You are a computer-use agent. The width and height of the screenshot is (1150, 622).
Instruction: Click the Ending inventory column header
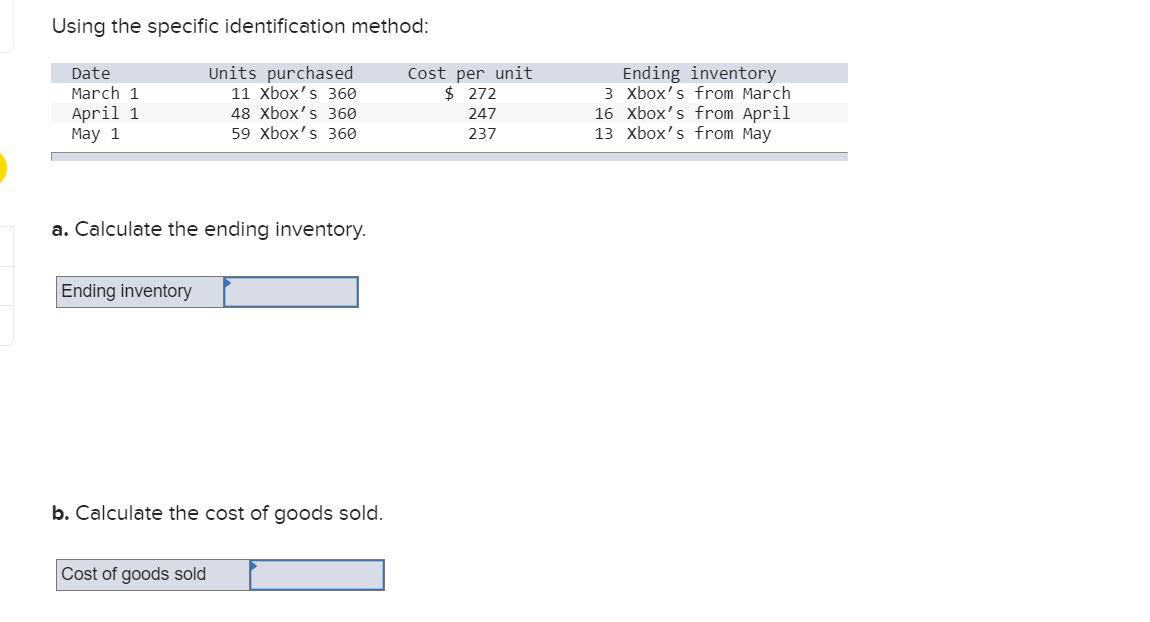point(700,73)
